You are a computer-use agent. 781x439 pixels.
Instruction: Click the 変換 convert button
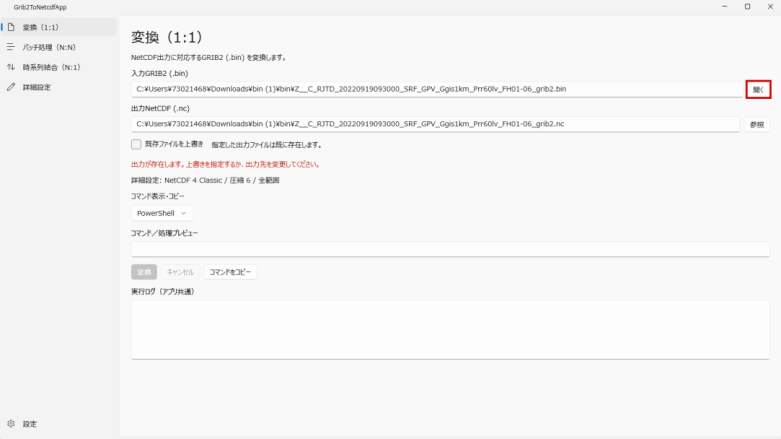(x=144, y=272)
